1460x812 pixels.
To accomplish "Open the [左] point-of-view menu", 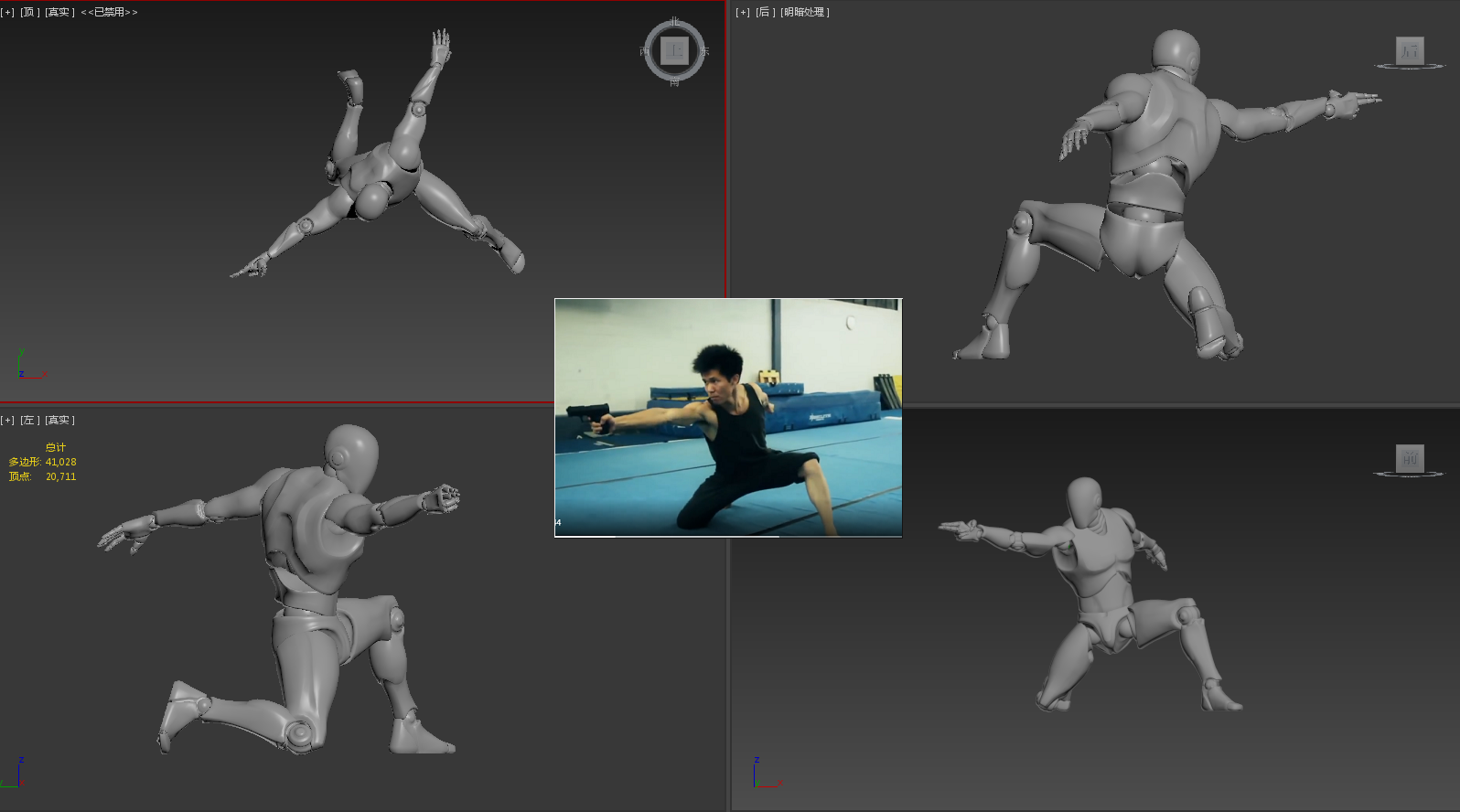I will (30, 421).
